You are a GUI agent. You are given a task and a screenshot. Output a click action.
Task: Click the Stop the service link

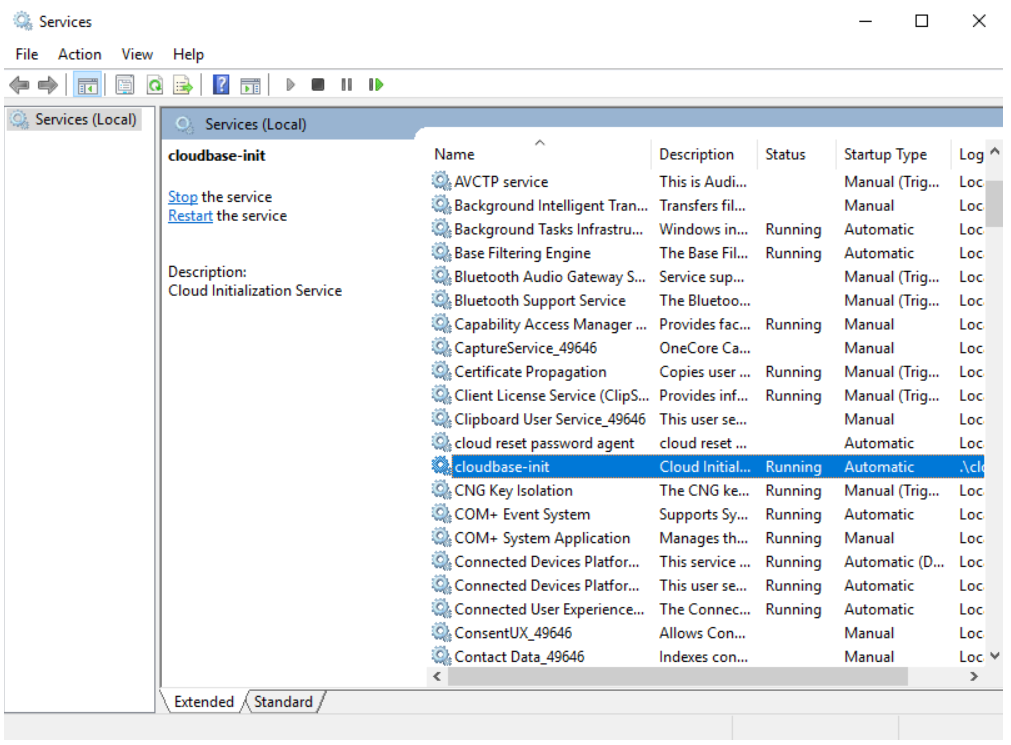click(183, 197)
